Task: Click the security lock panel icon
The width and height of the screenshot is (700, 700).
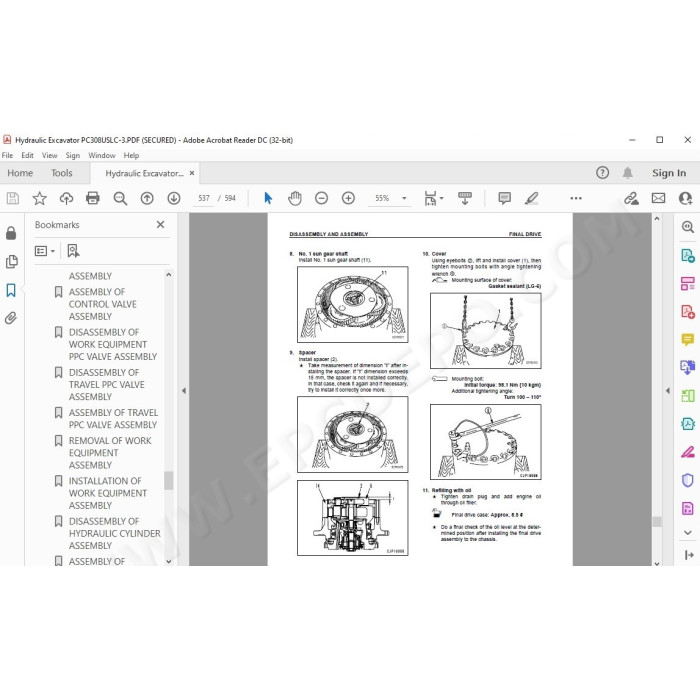Action: [x=11, y=233]
